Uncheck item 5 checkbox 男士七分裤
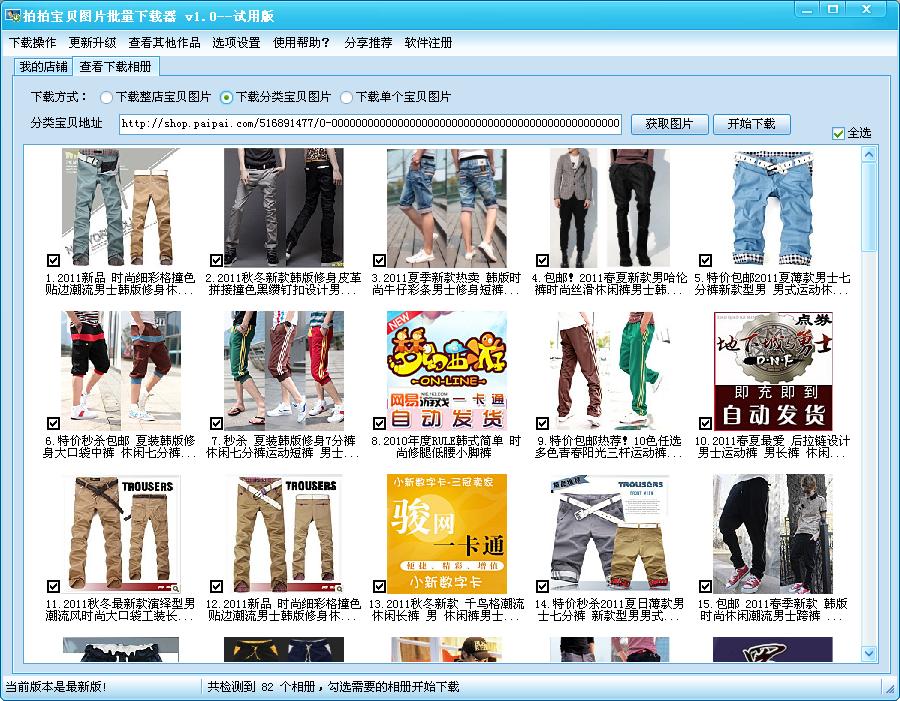900x701 pixels. [x=705, y=260]
